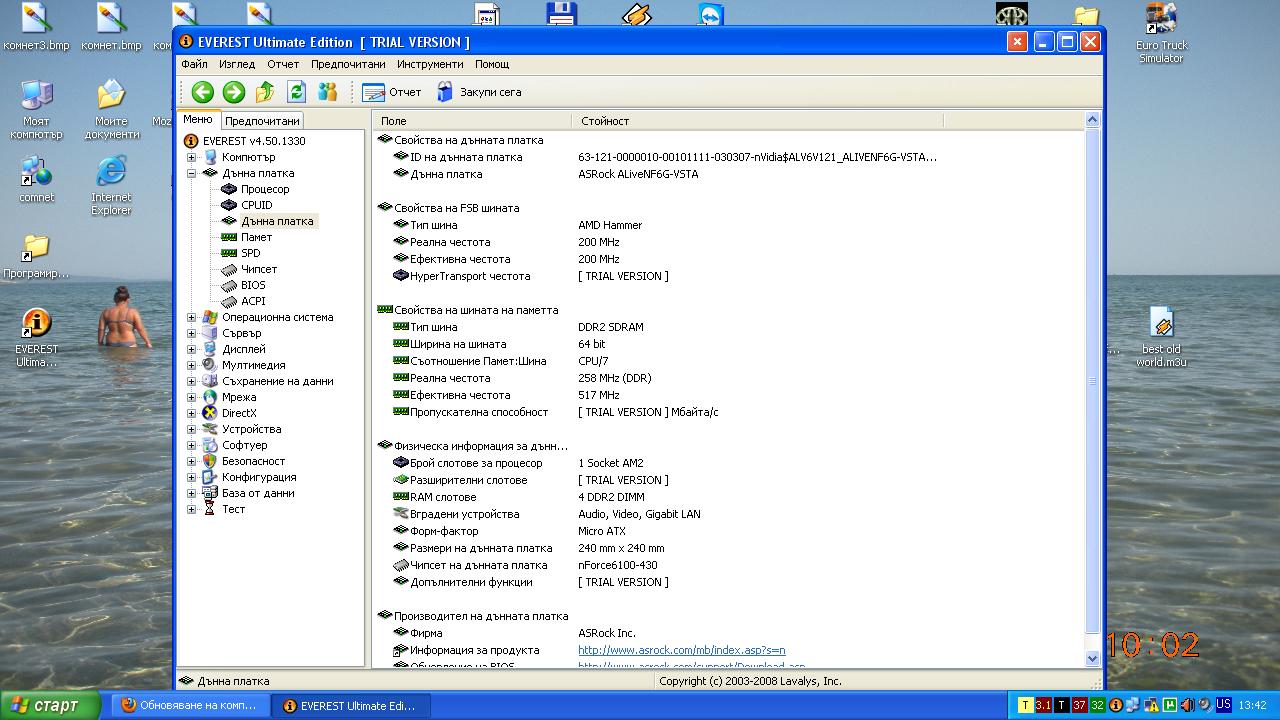Screen dimensions: 1280x720
Task: Open the asrock.com product information link
Action: [x=681, y=650]
